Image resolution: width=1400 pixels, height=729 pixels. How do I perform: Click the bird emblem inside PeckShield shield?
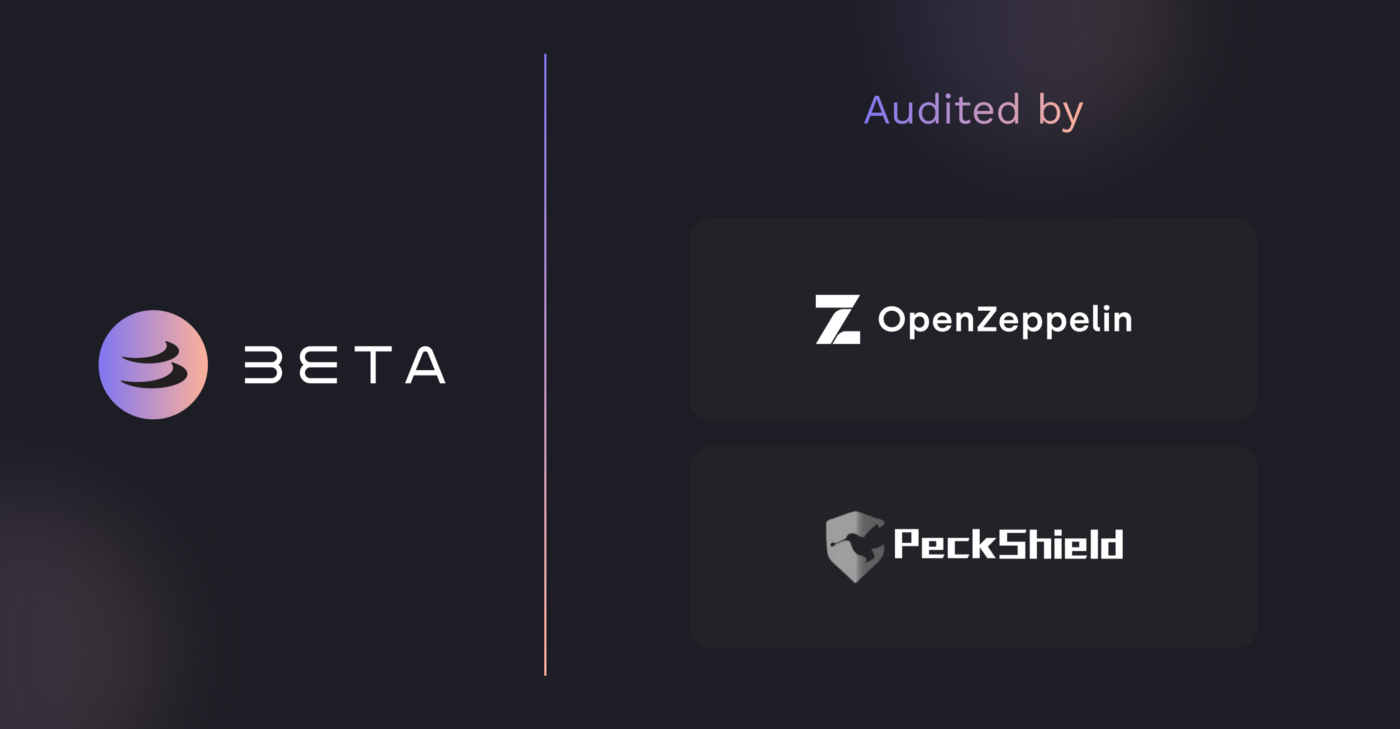click(855, 543)
